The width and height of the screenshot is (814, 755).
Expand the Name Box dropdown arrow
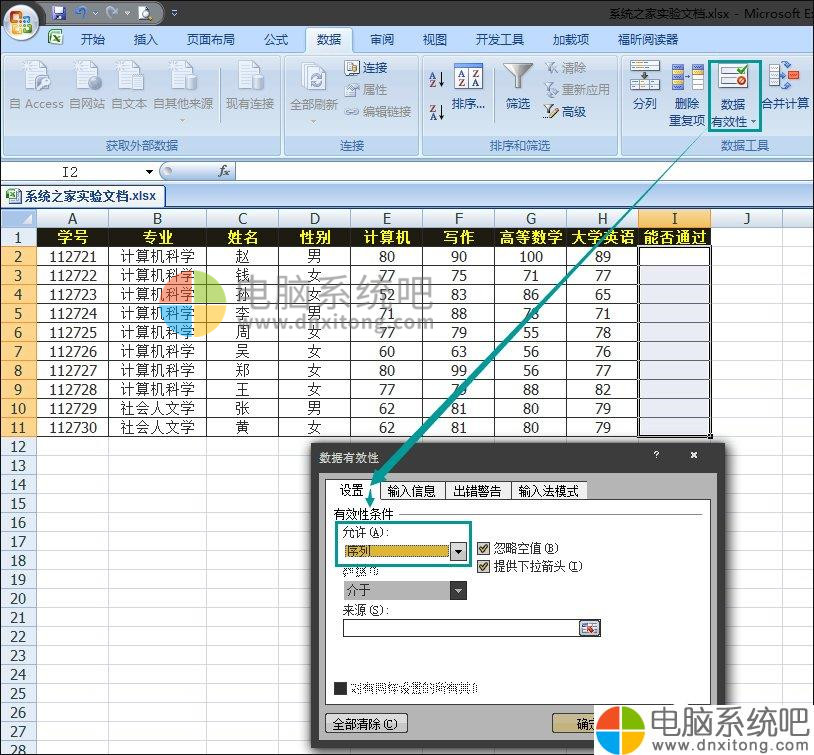pos(149,172)
